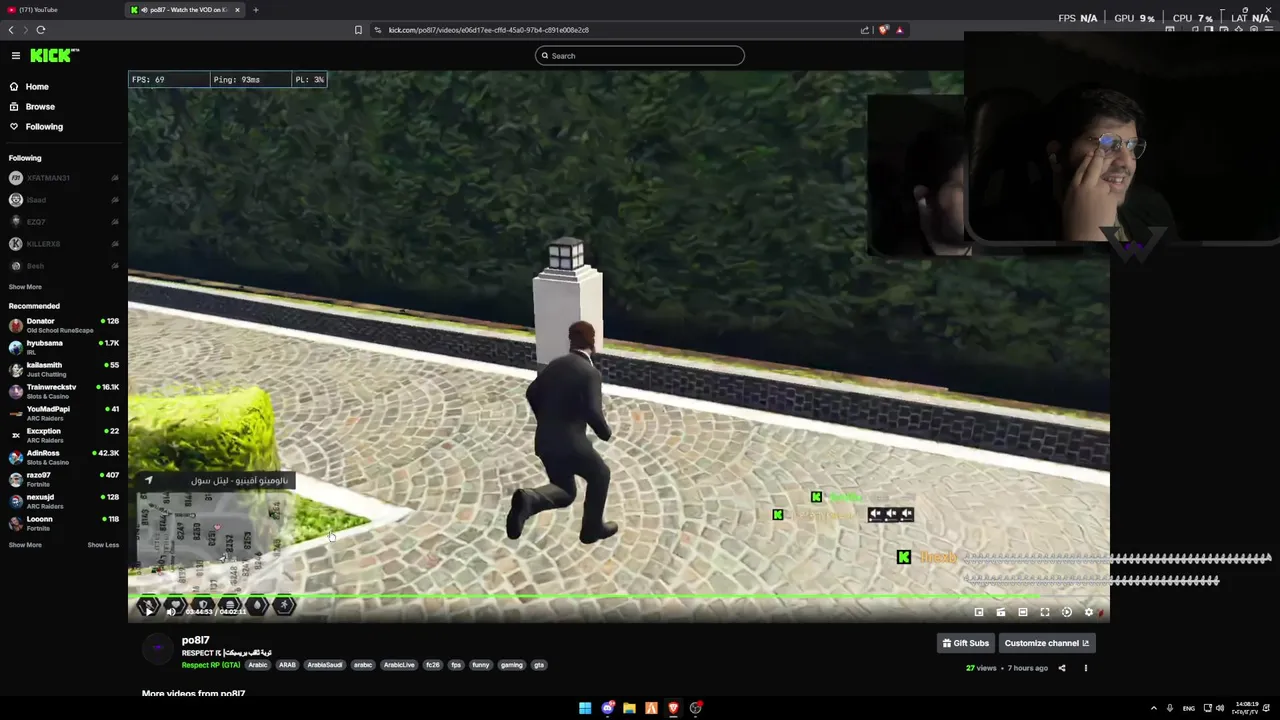This screenshot has height=720, width=1280.
Task: Focus the Kick search field
Action: (x=640, y=56)
